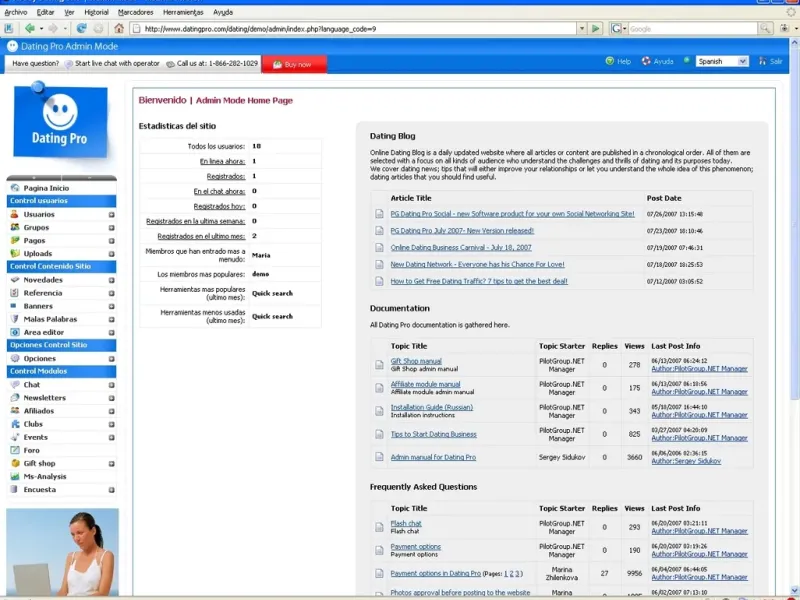Click the Novedades sidebar icon

(x=14, y=280)
